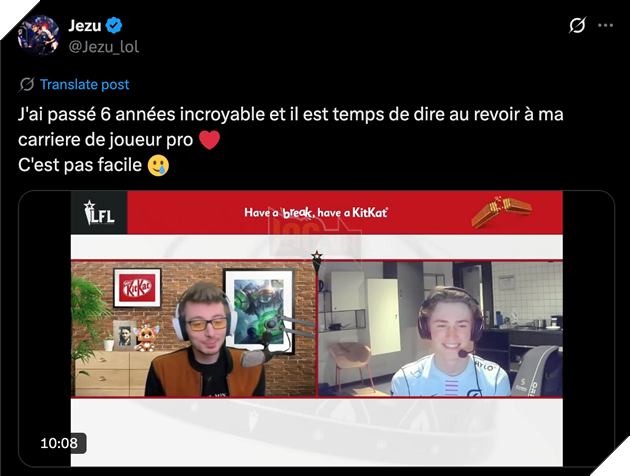Open the Grok slash-circle icon at top right
Image resolution: width=630 pixels, height=476 pixels.
[x=577, y=25]
